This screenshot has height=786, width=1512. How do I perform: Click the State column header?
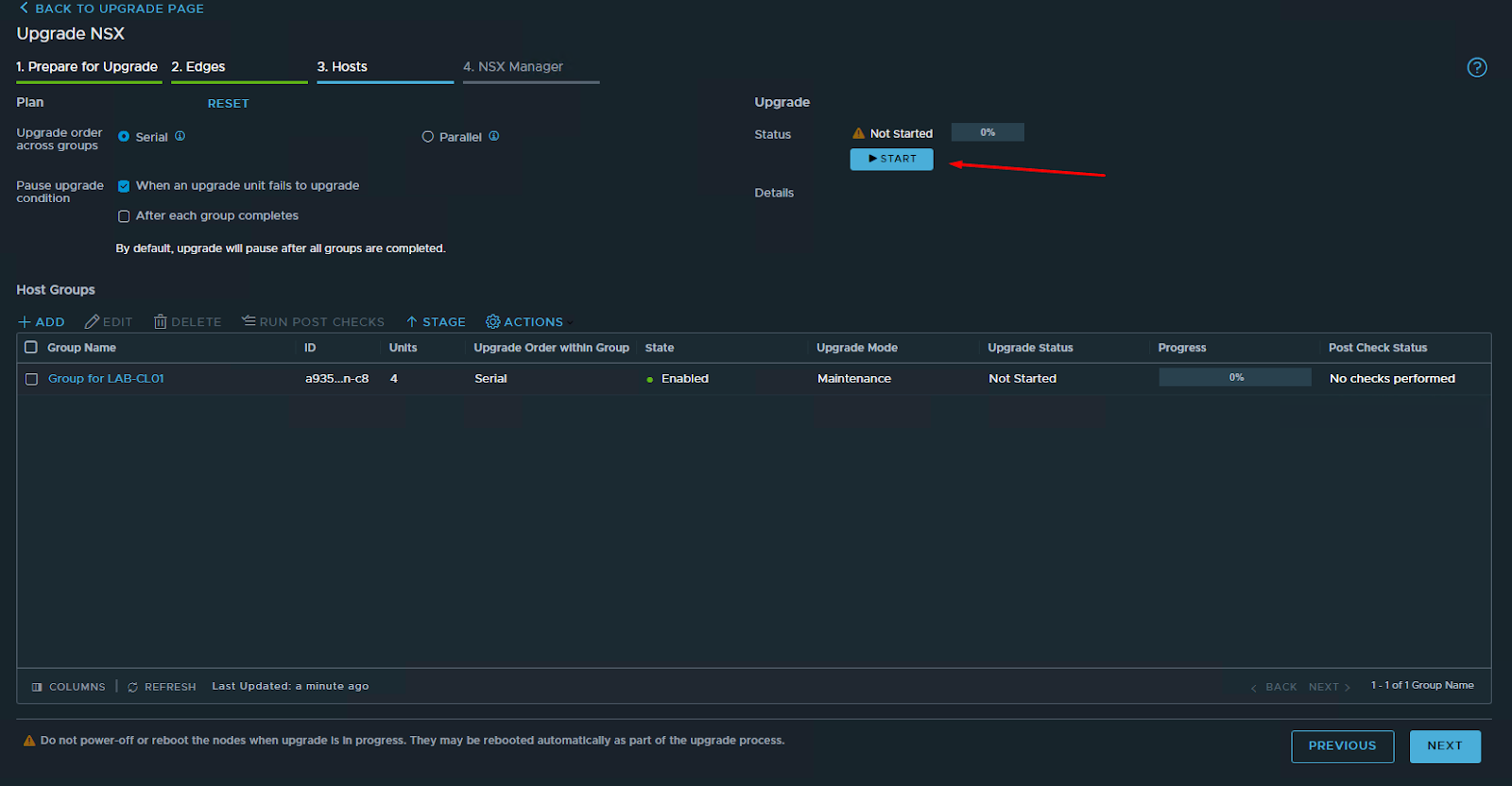click(x=660, y=348)
